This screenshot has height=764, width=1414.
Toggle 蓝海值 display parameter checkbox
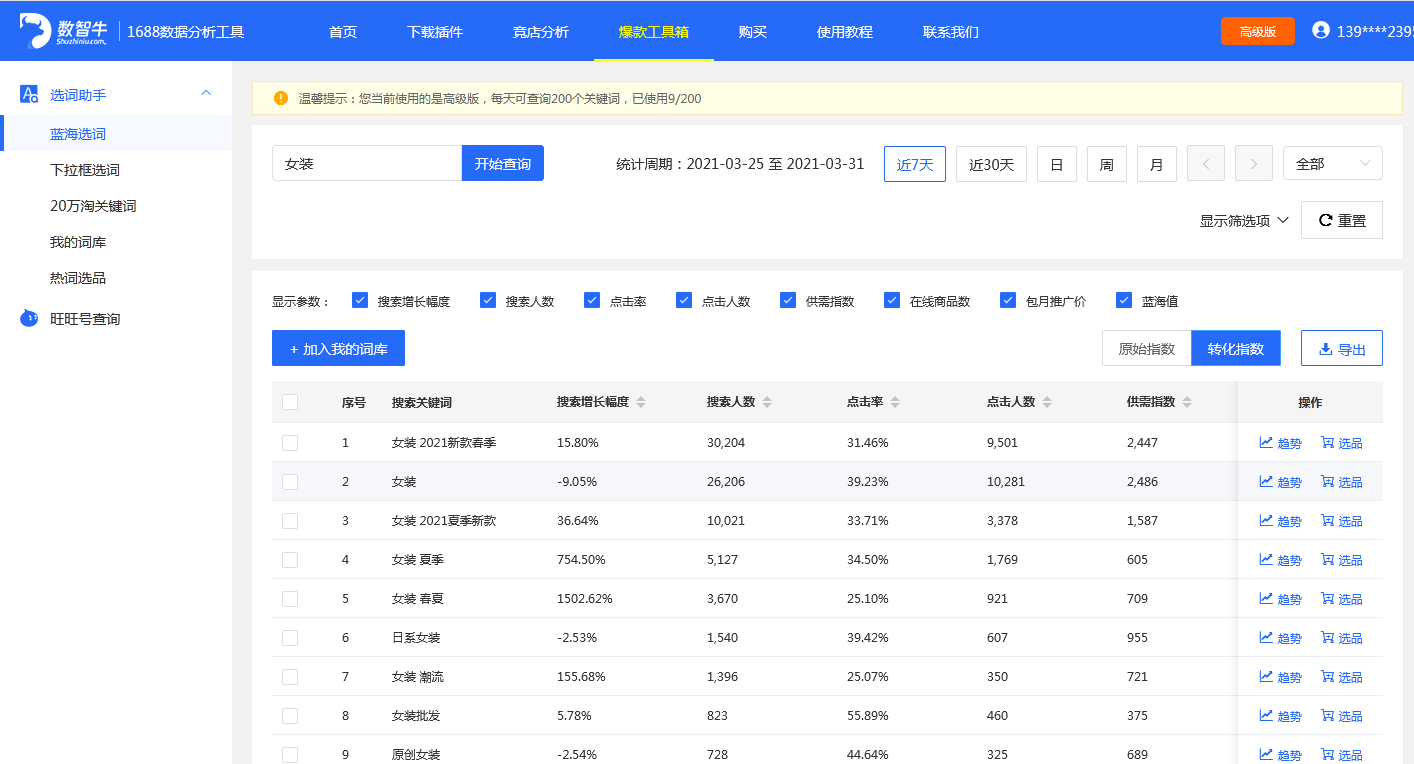[x=1124, y=300]
